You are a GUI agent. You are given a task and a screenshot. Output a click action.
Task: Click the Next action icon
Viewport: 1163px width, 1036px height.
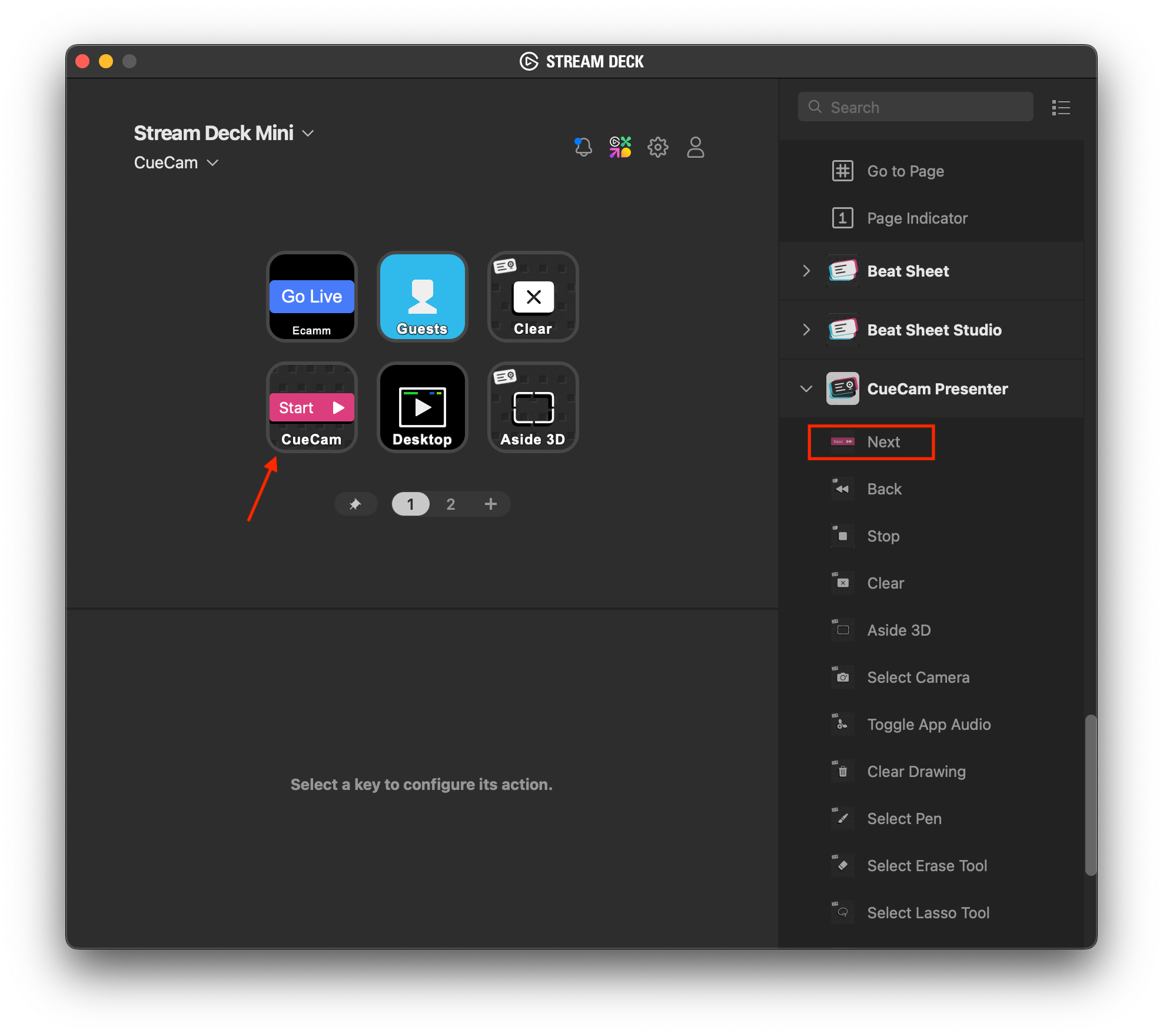[x=842, y=441]
